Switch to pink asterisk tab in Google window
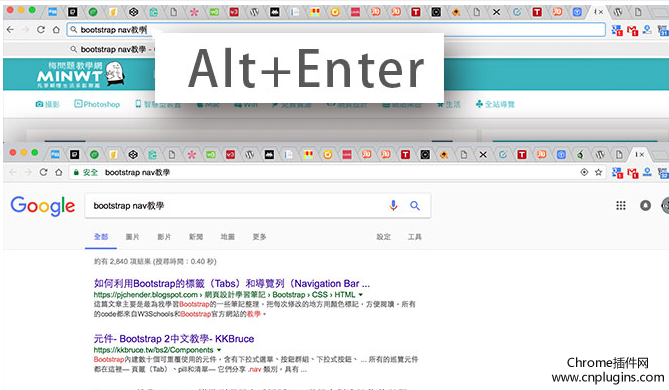Screen dimensions: 669x390 pyautogui.click(x=192, y=154)
